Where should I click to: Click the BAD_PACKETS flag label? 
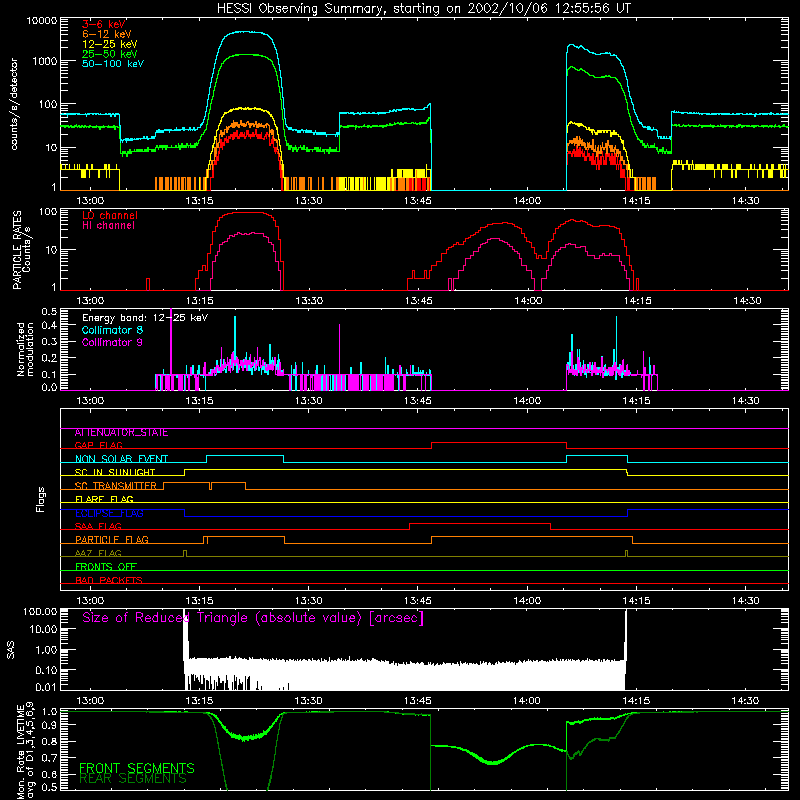[x=109, y=580]
